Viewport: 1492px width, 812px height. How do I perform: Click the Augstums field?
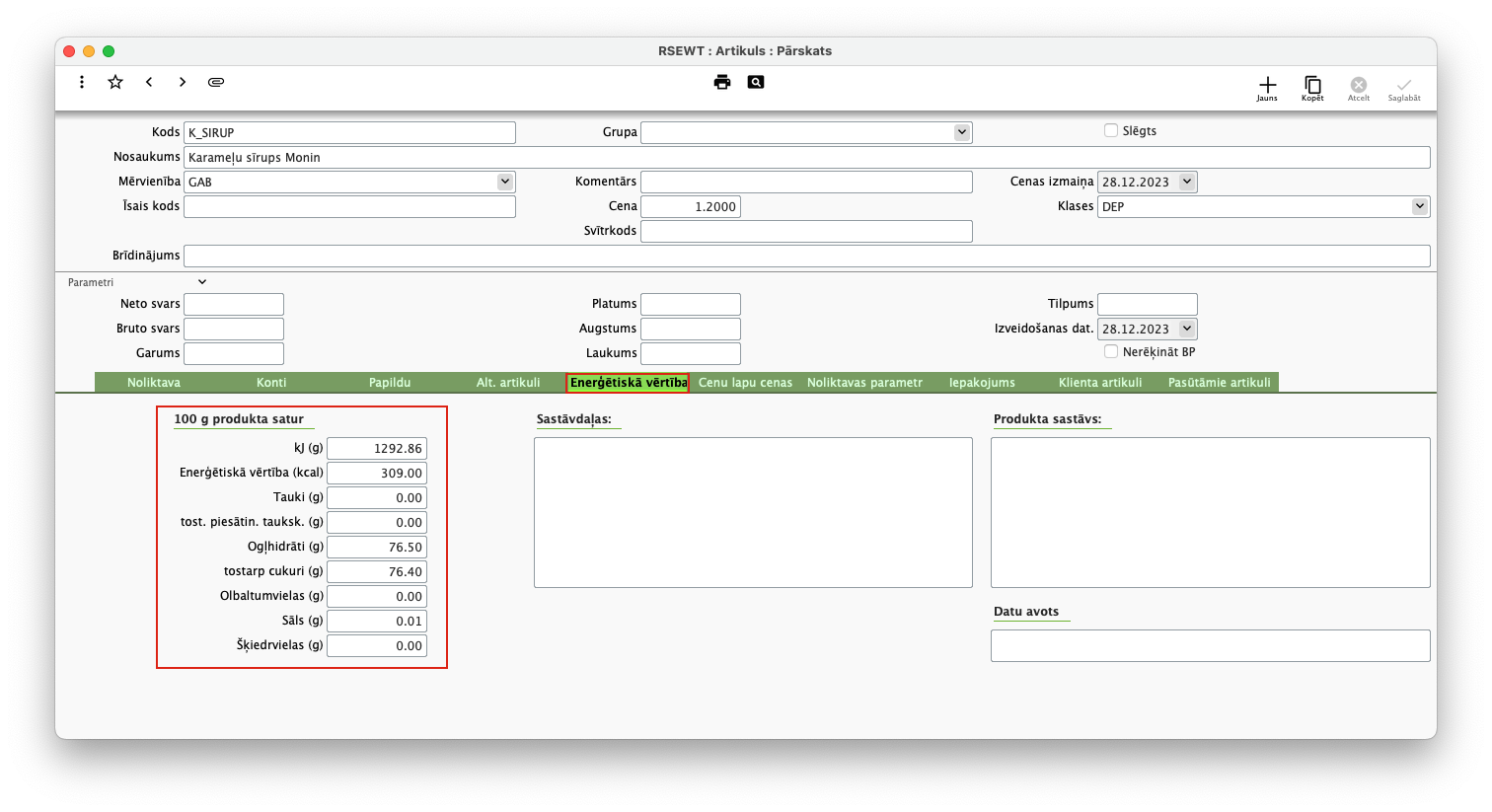coord(691,329)
